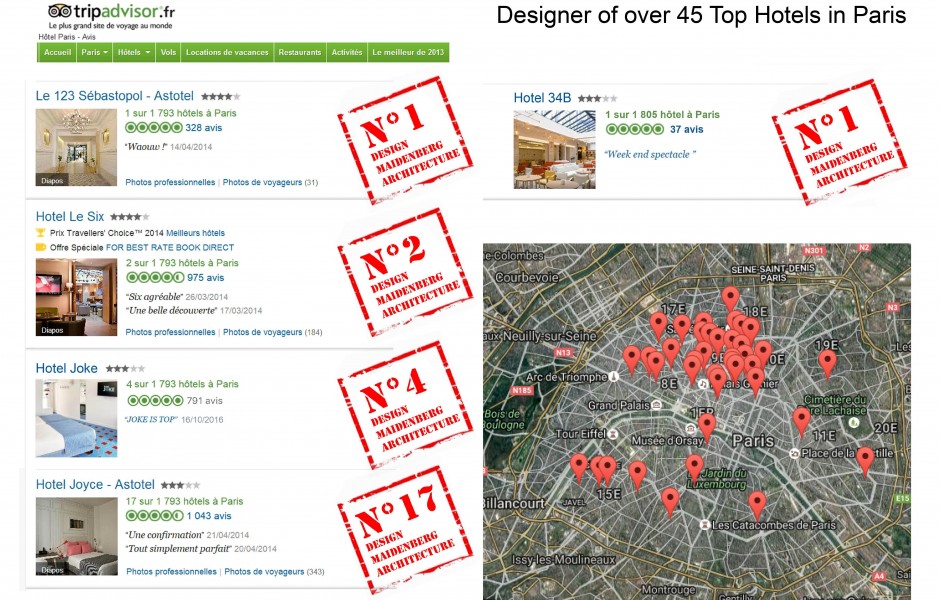940x600 pixels.
Task: Click the 'Six agréable' review quote
Action: [154, 297]
